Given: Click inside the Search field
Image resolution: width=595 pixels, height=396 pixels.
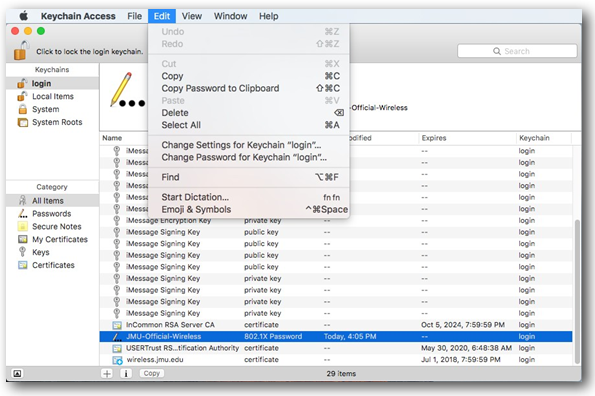Looking at the screenshot, I should pyautogui.click(x=517, y=51).
